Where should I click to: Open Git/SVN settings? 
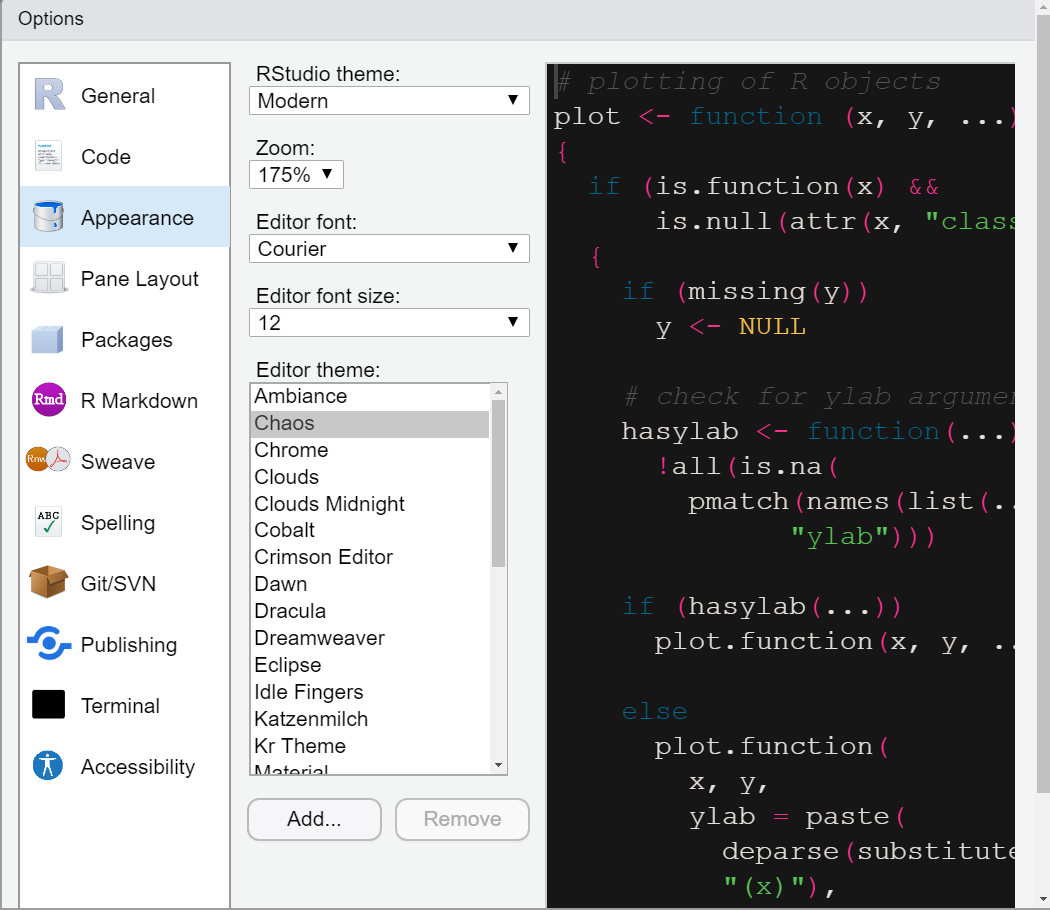(x=125, y=583)
